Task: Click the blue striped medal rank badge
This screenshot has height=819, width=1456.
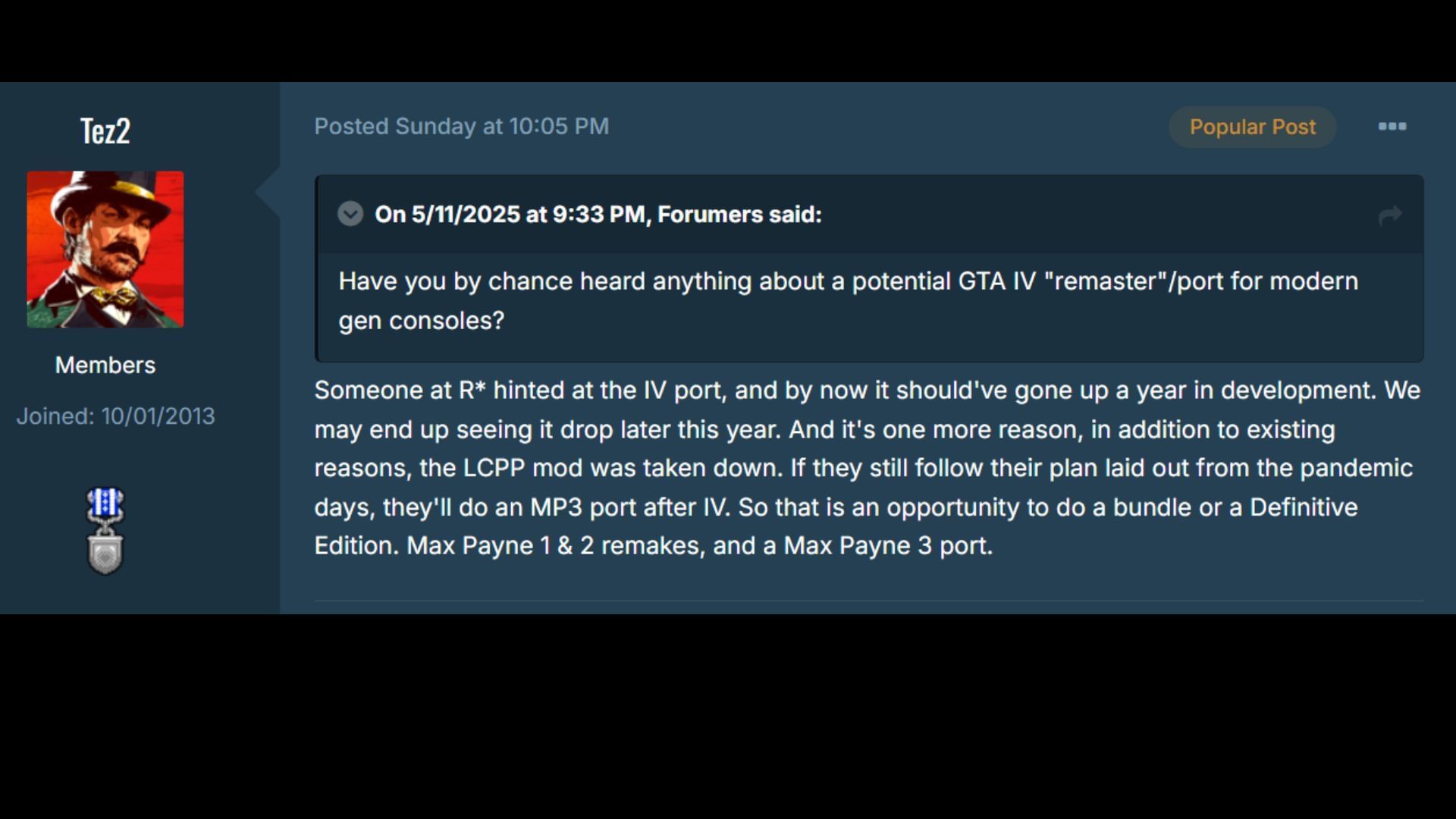Action: [105, 504]
